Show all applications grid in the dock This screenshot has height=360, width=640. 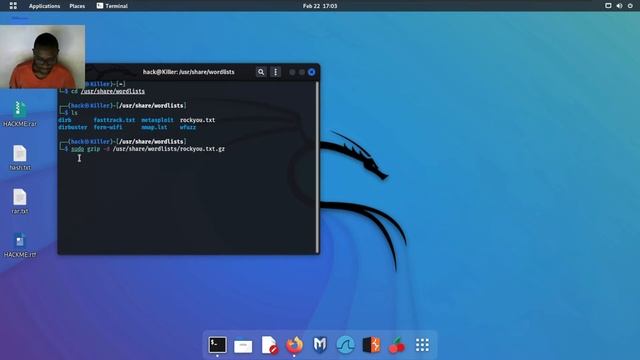pos(422,345)
